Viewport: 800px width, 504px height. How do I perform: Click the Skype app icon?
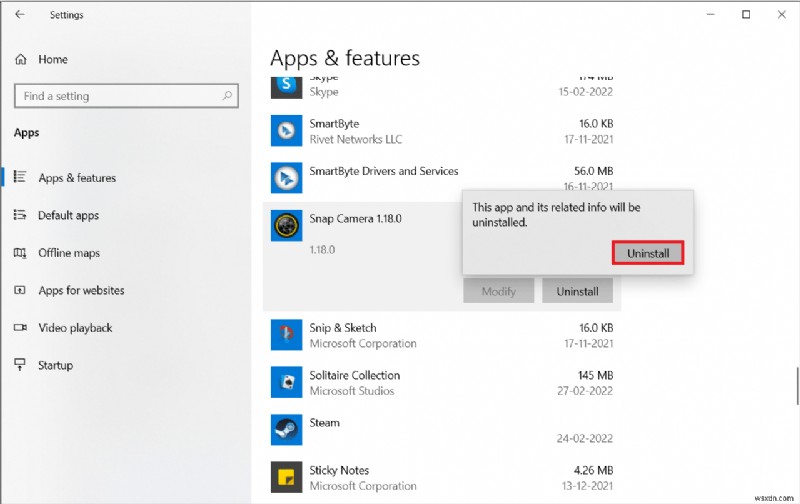point(286,86)
